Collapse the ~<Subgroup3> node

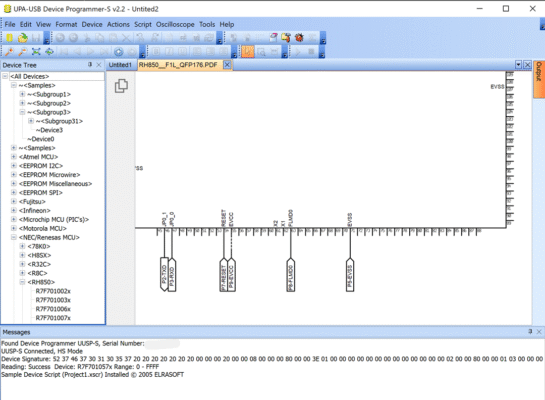click(22, 112)
